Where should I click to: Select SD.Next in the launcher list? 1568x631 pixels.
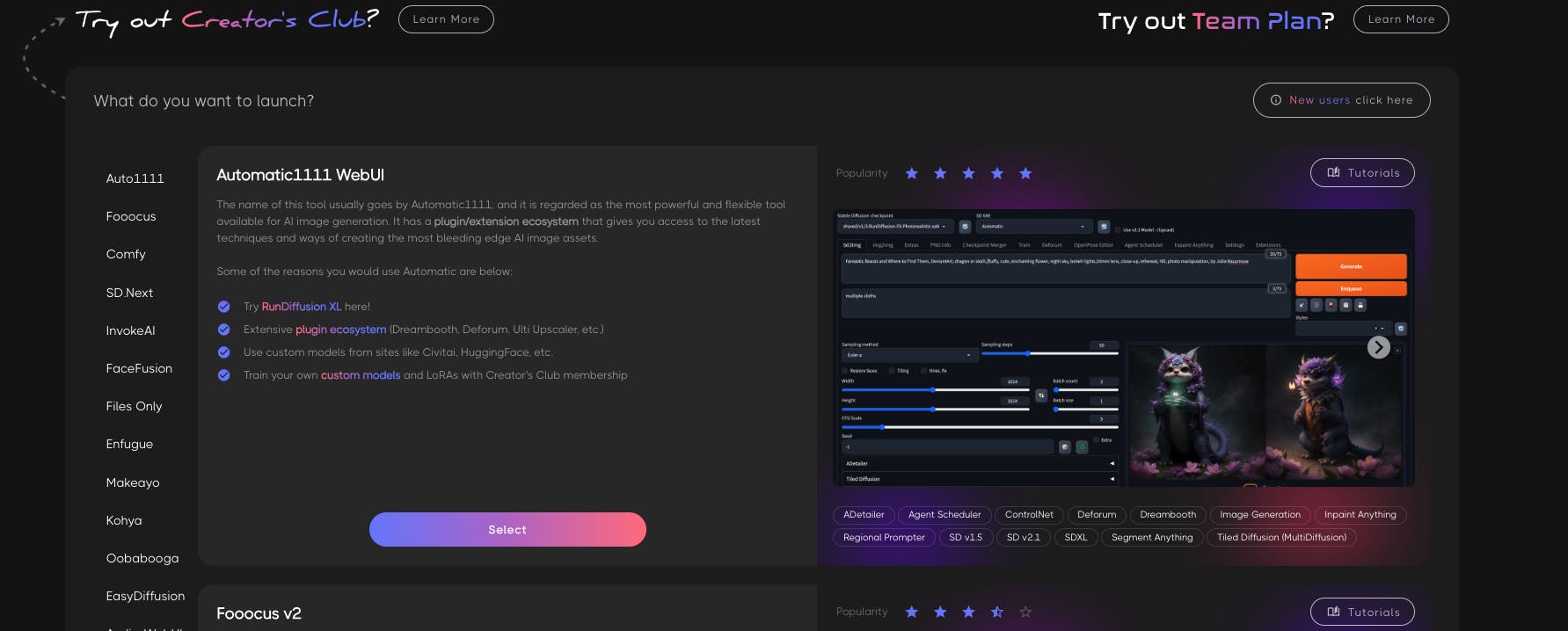129,293
